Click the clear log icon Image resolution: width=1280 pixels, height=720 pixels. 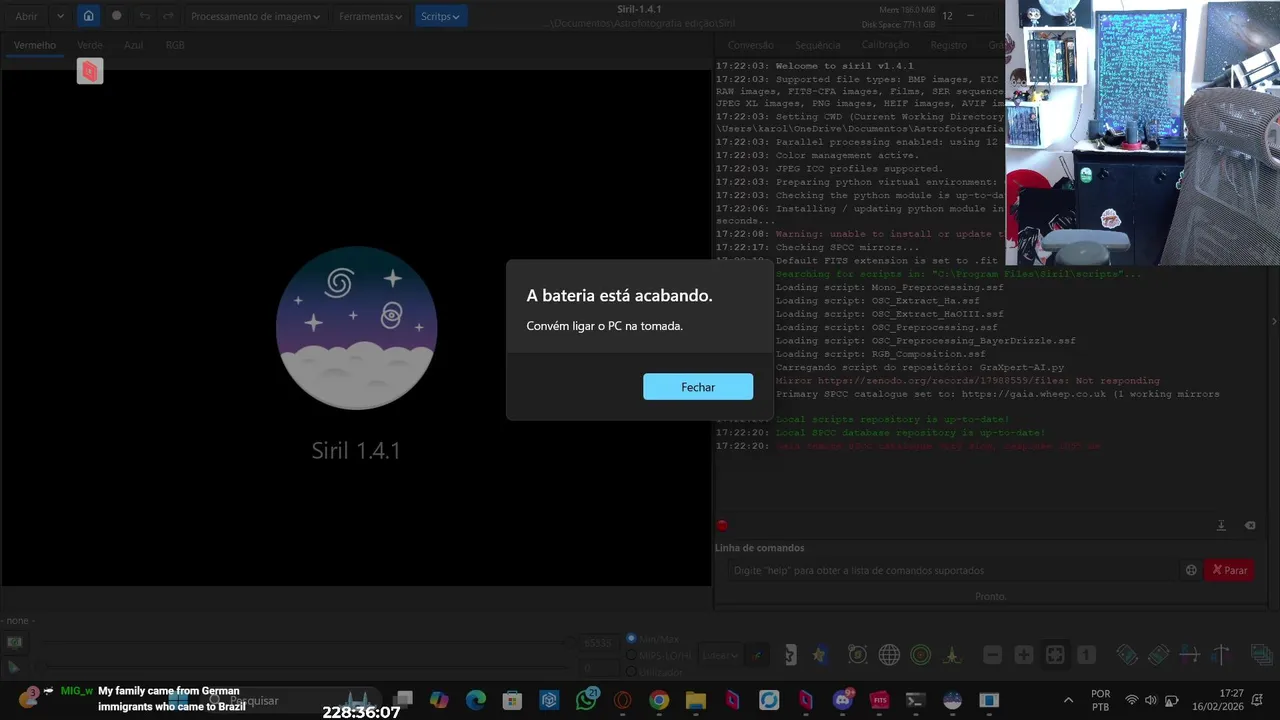1250,525
